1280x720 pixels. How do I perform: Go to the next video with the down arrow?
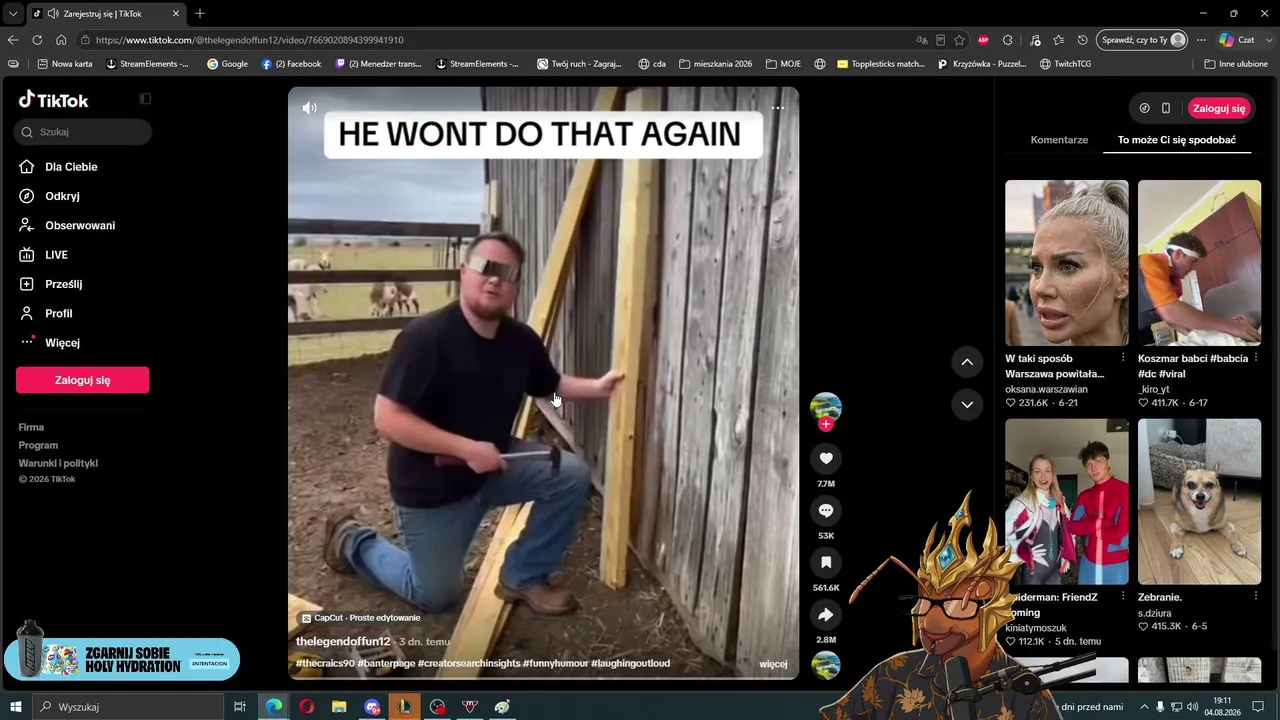click(967, 405)
